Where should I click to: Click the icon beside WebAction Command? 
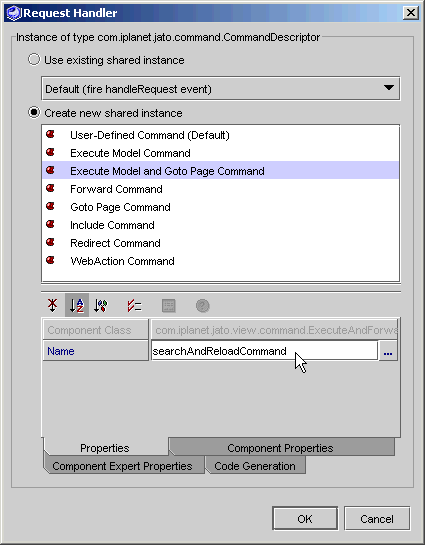pos(51,260)
